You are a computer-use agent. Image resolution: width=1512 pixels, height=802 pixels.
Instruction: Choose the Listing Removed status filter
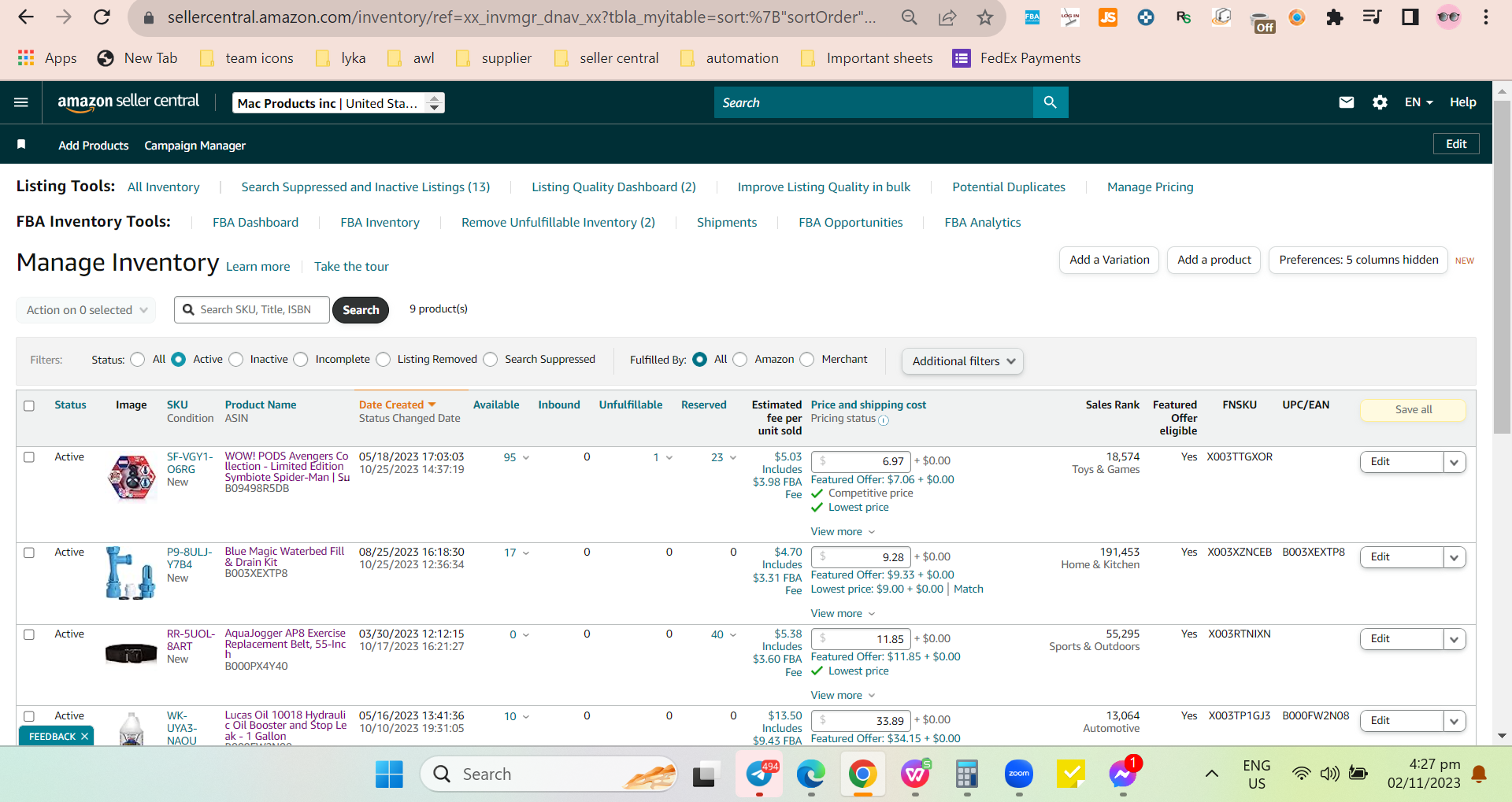[384, 360]
